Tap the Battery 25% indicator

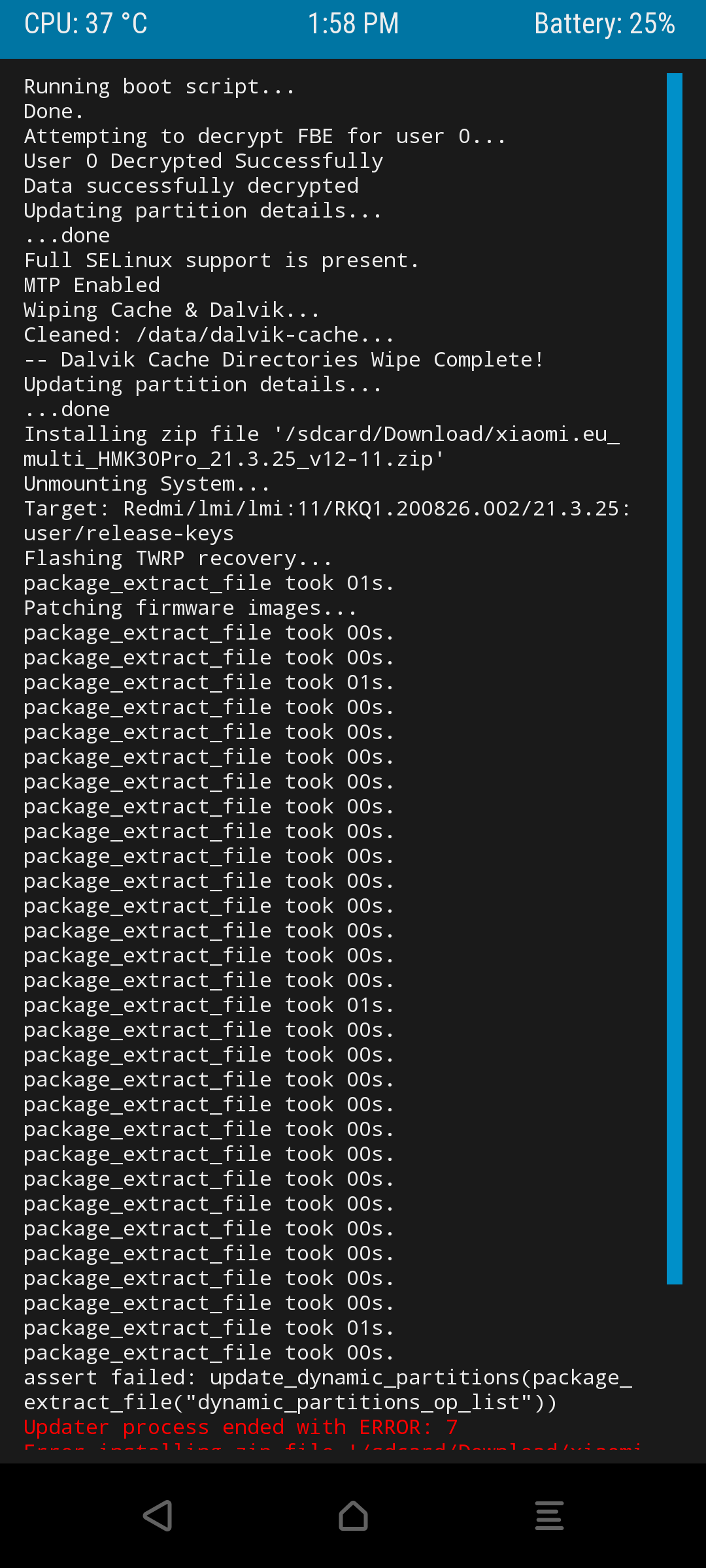(x=605, y=24)
